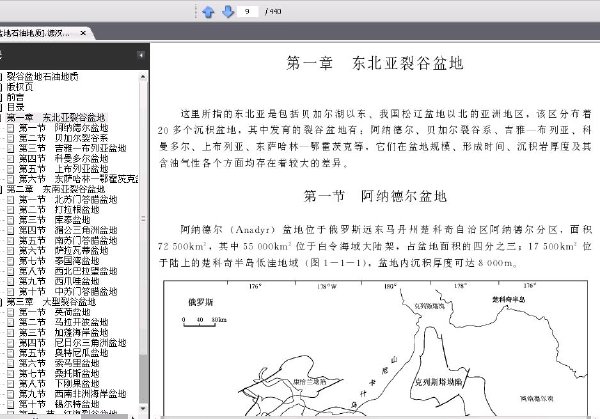Jump to bookmark 东萨哈林—鄂霍茨克
The width and height of the screenshot is (600, 419).
pyautogui.click(x=78, y=179)
